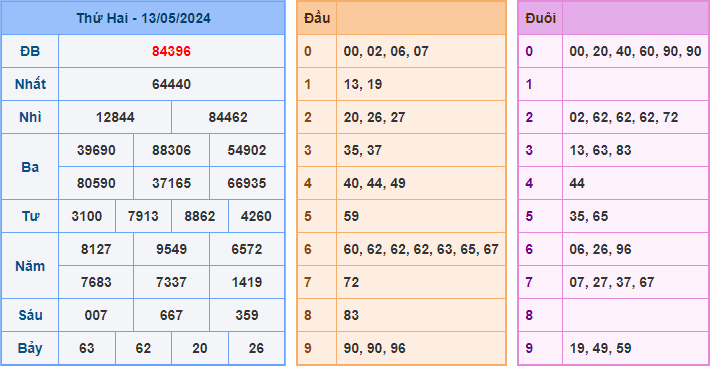The height and width of the screenshot is (366, 711).
Task: Click the Đầu column header
Action: [x=317, y=19]
